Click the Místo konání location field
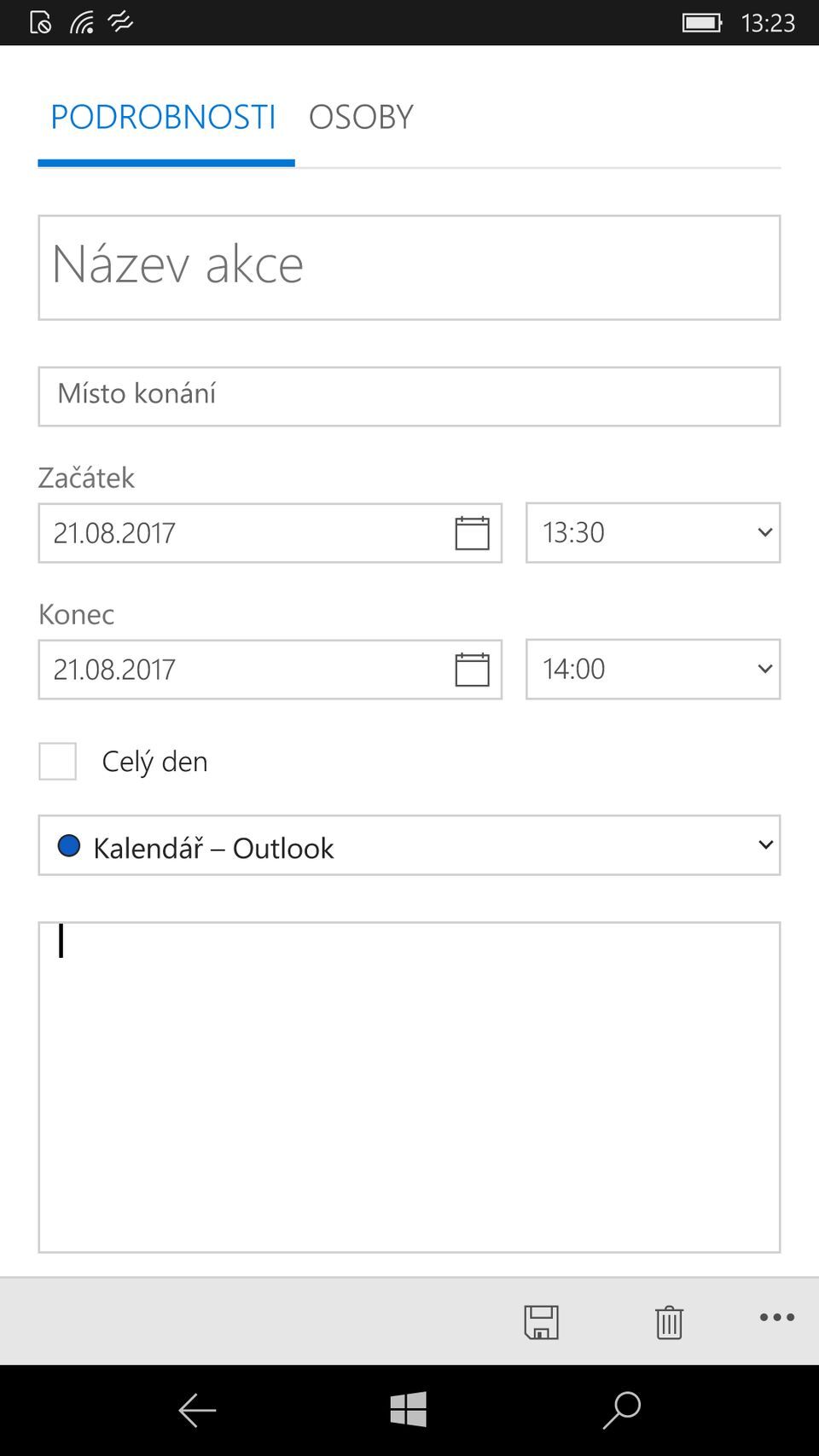The height and width of the screenshot is (1456, 819). pos(409,397)
